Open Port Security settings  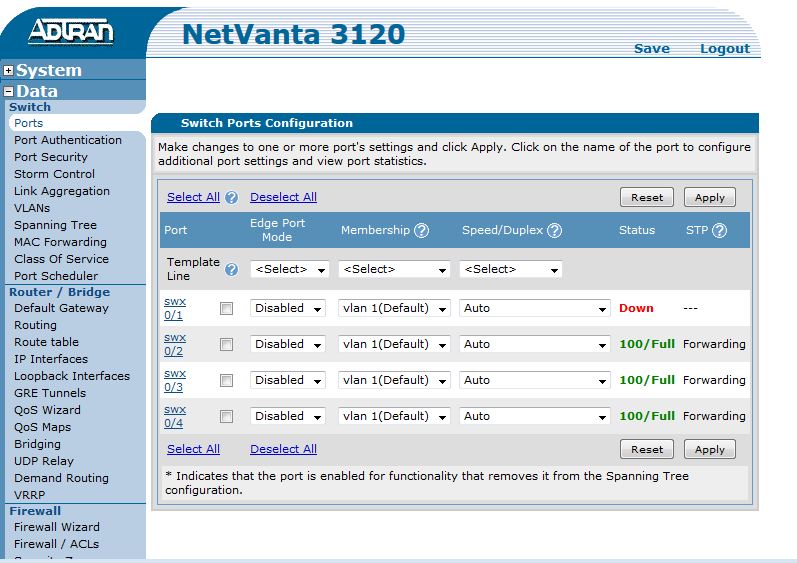pyautogui.click(x=51, y=158)
